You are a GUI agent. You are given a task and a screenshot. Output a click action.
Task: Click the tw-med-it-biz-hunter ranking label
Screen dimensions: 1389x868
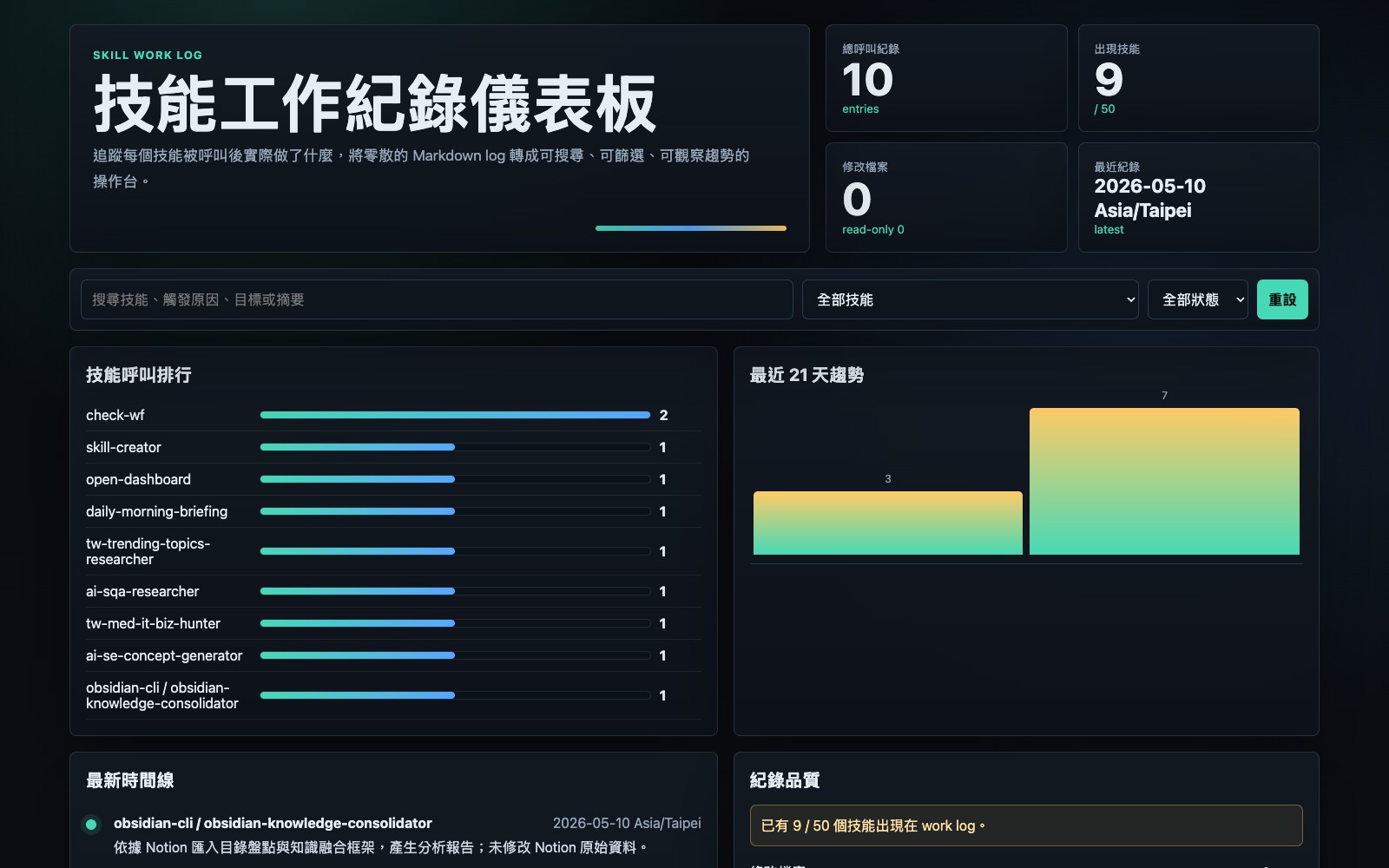coord(153,623)
